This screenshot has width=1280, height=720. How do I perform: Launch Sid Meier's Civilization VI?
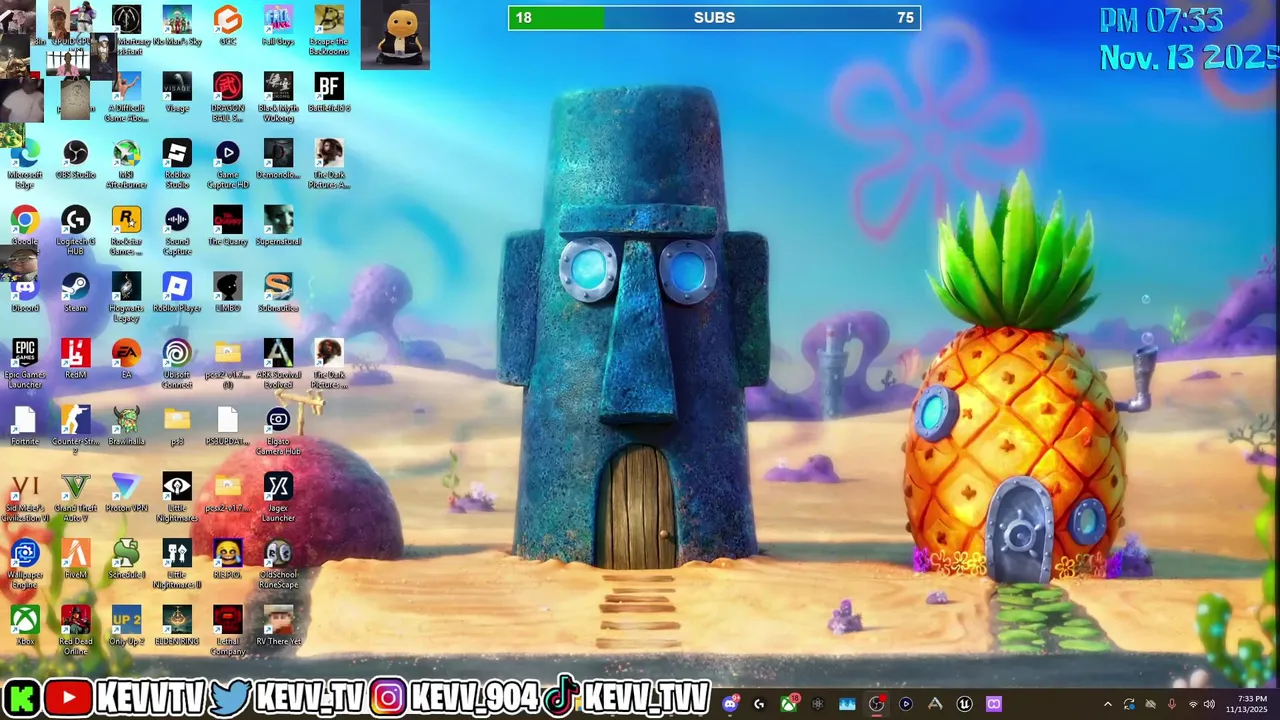click(x=25, y=498)
